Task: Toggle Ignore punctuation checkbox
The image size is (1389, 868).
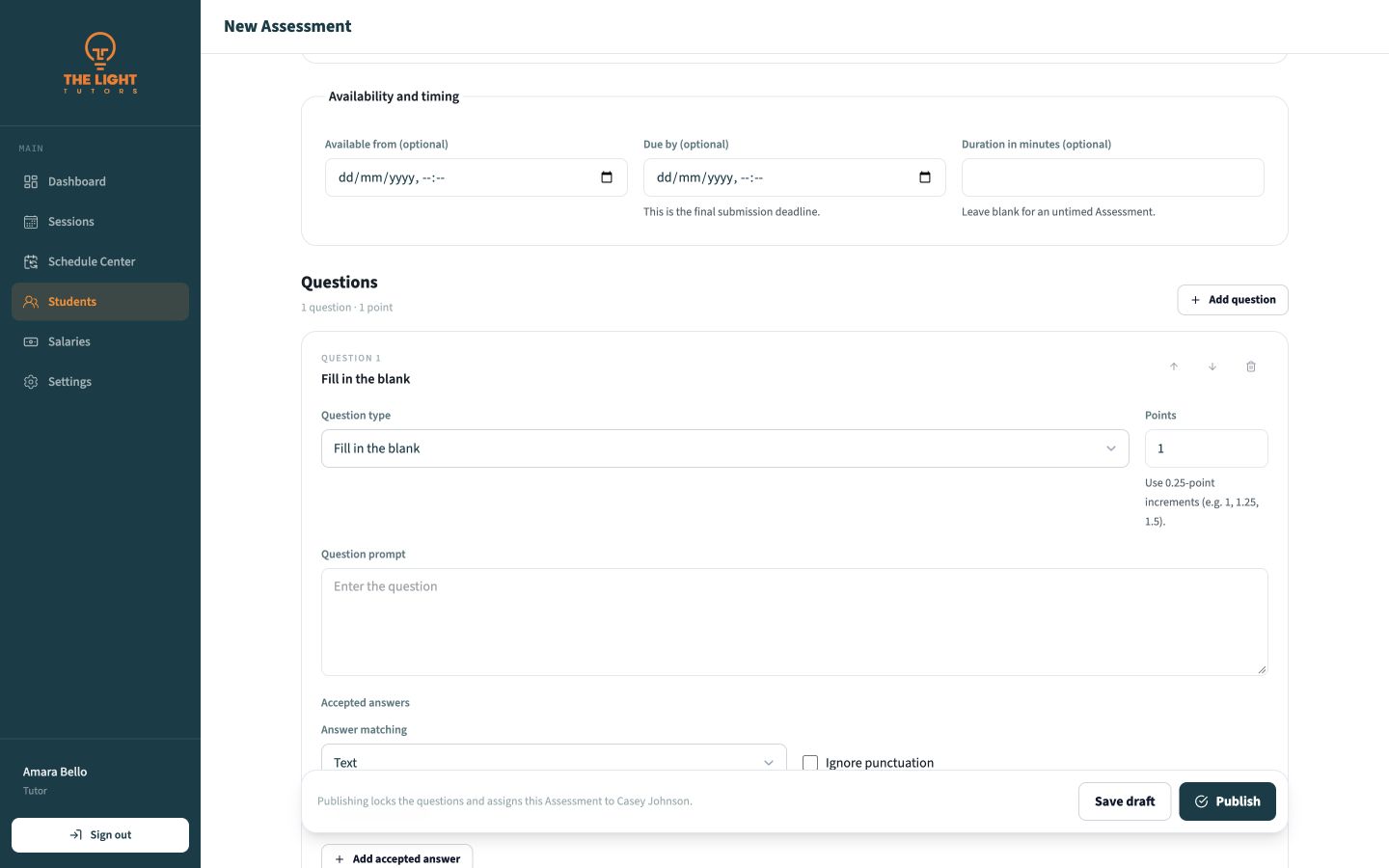Action: coord(810,763)
